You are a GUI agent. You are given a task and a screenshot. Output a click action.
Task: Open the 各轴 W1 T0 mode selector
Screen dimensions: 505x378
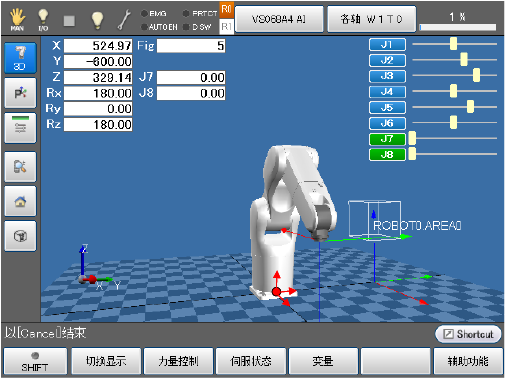click(x=371, y=19)
